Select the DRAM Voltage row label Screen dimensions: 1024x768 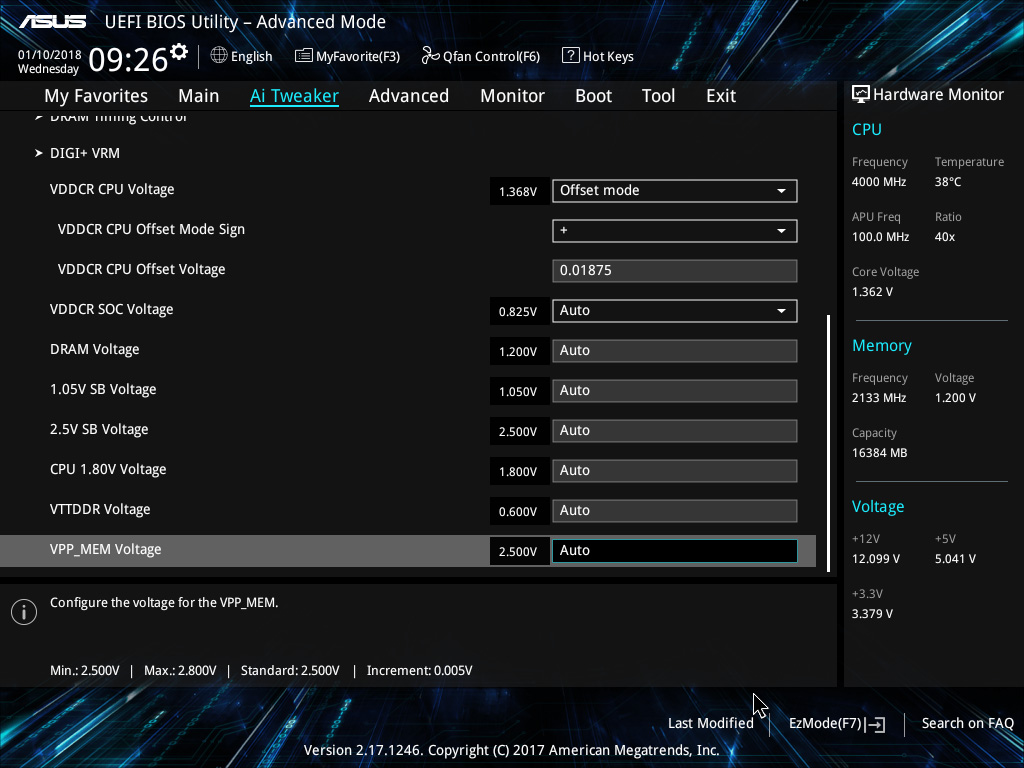click(95, 349)
